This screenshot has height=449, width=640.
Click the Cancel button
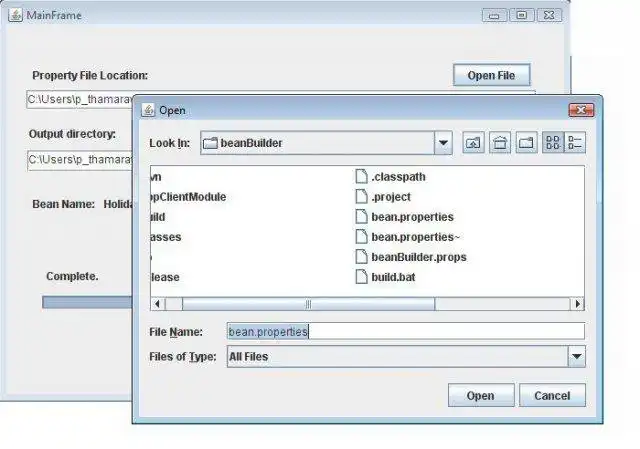point(552,396)
